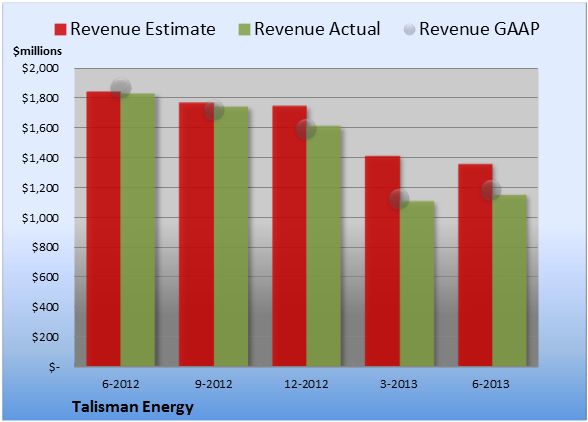Screen dimensions: 588x422
Task: Click the '$200' y-axis label
Action: (x=45, y=337)
